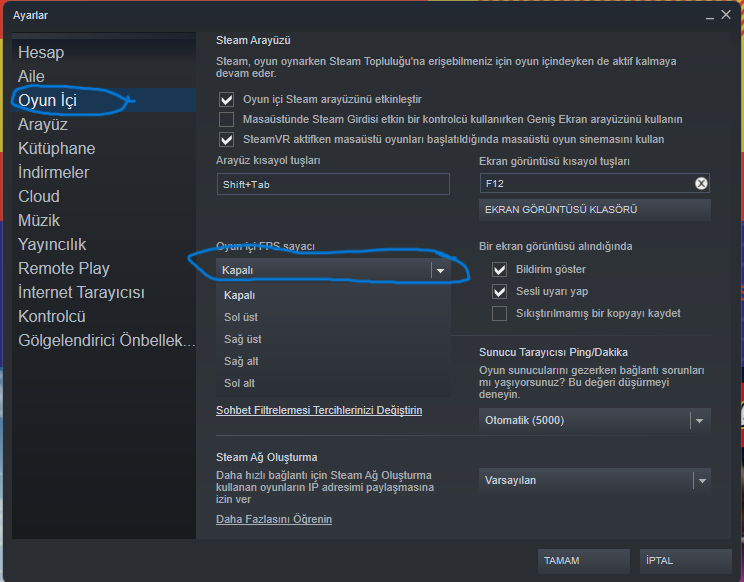
Task: Open the Kütüphane settings category
Action: 104,148
